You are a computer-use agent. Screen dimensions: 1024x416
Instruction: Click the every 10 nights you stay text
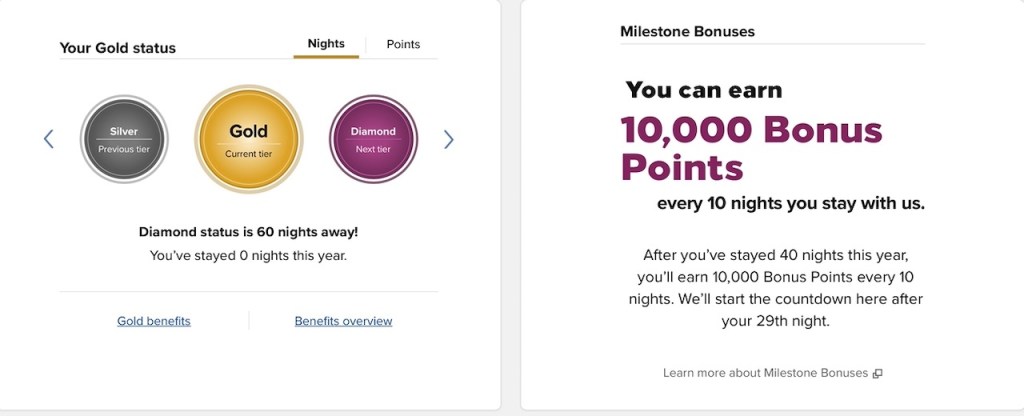coord(790,203)
